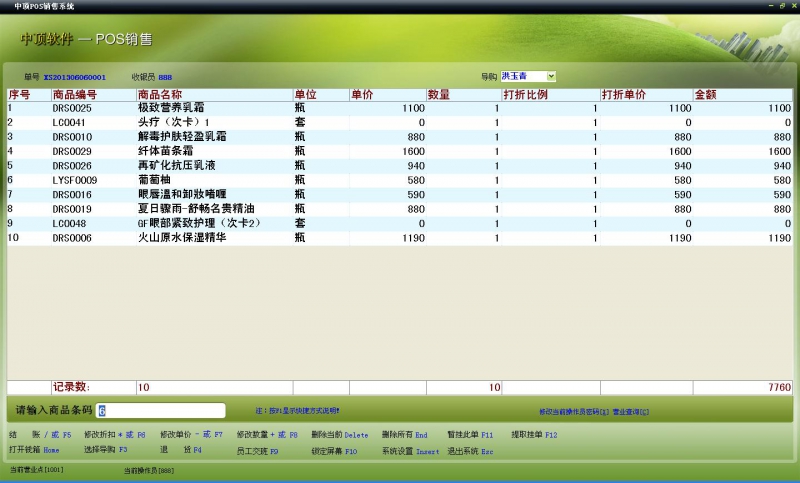
Task: Click the restore window icon in title bar
Action: 782,6
